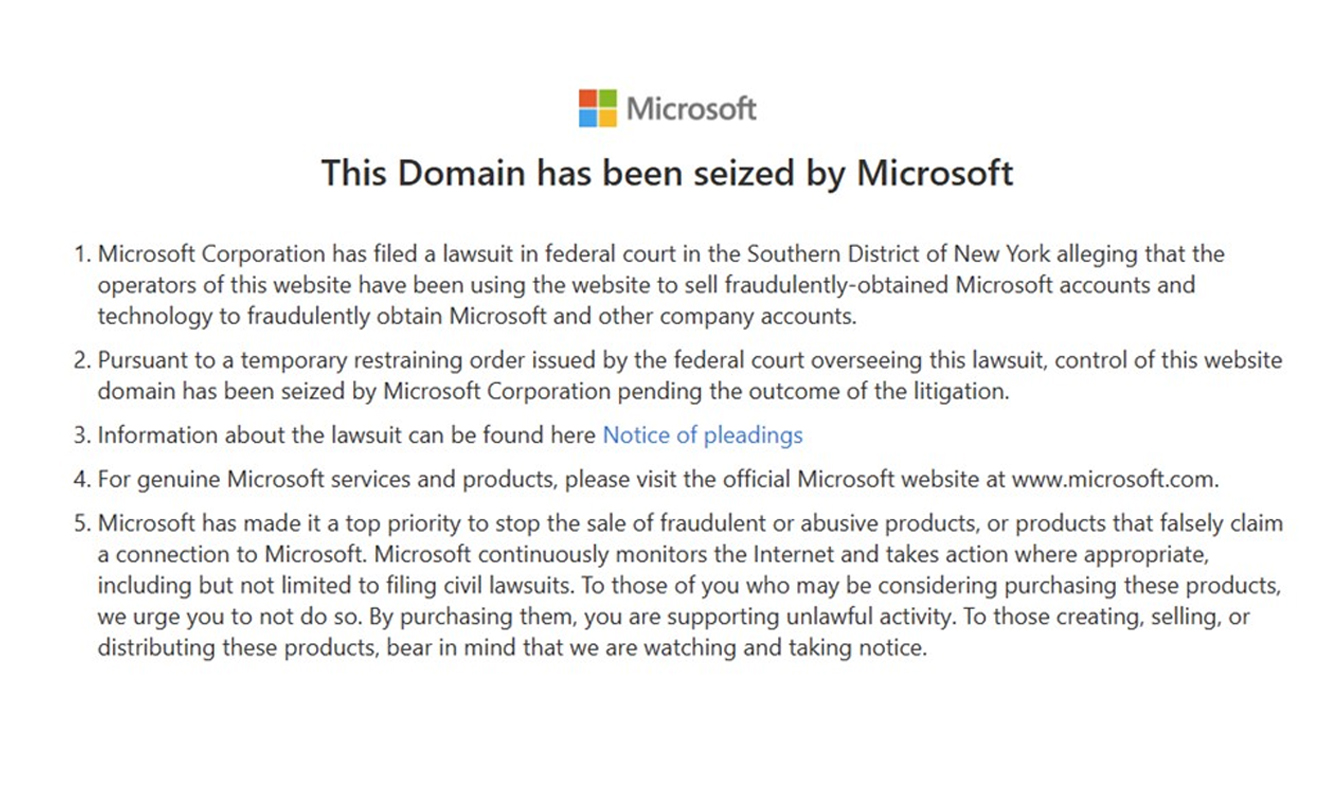Image resolution: width=1342 pixels, height=801 pixels.
Task: Select the list number 1 marker
Action: (82, 254)
